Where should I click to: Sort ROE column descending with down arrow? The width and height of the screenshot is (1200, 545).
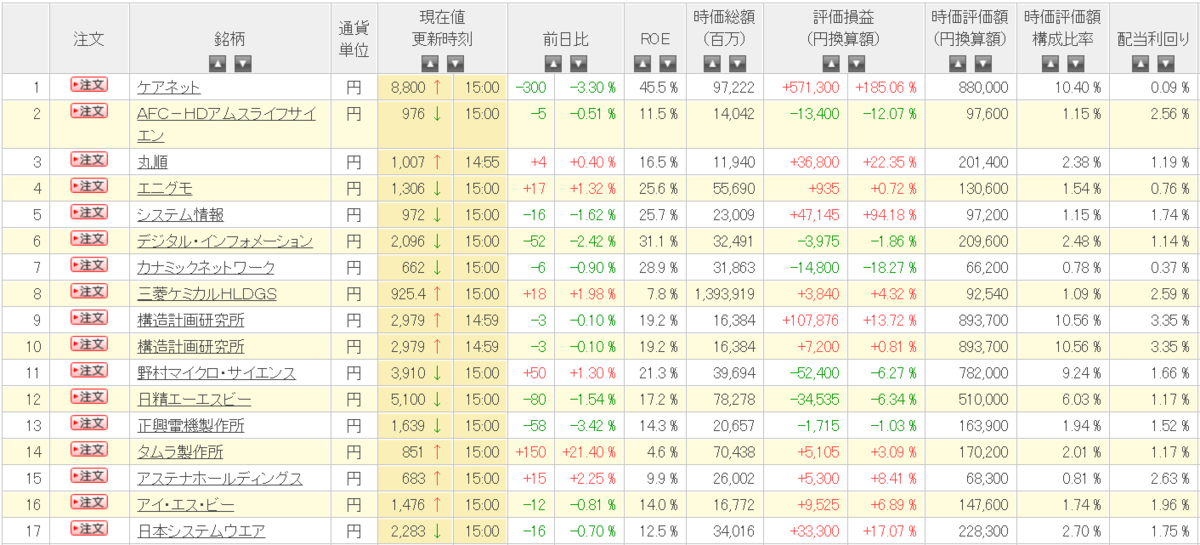coord(667,64)
